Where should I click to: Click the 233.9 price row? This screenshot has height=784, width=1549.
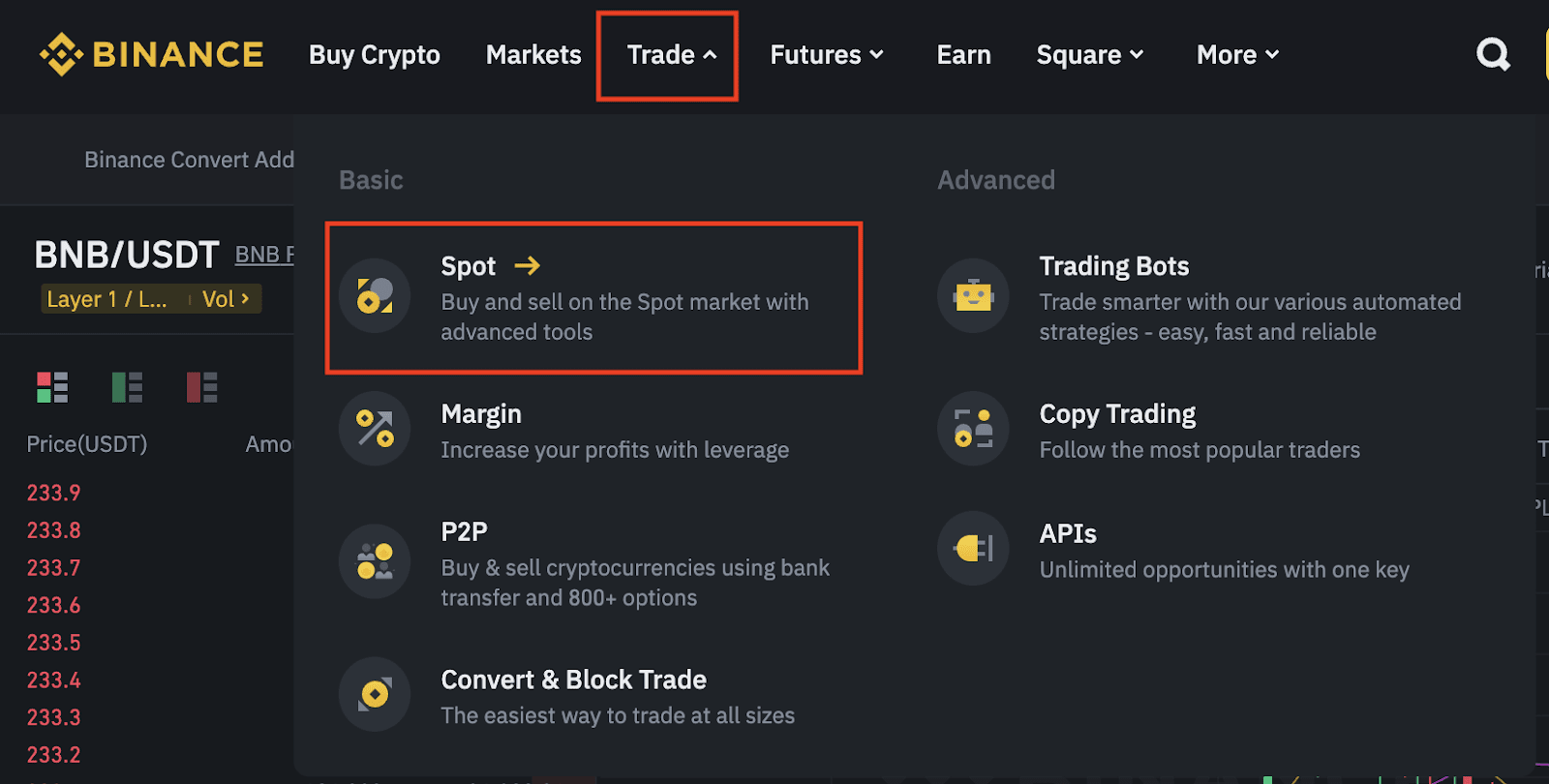[54, 493]
